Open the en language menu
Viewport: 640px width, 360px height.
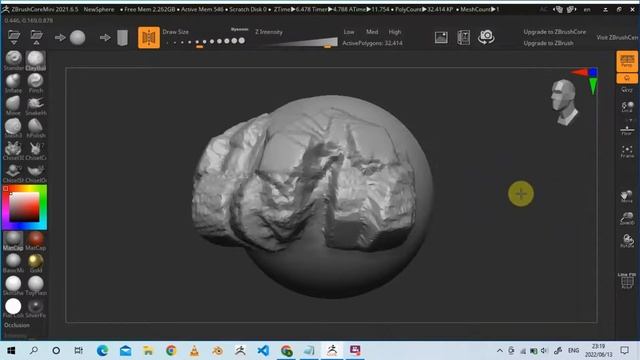tap(587, 9)
